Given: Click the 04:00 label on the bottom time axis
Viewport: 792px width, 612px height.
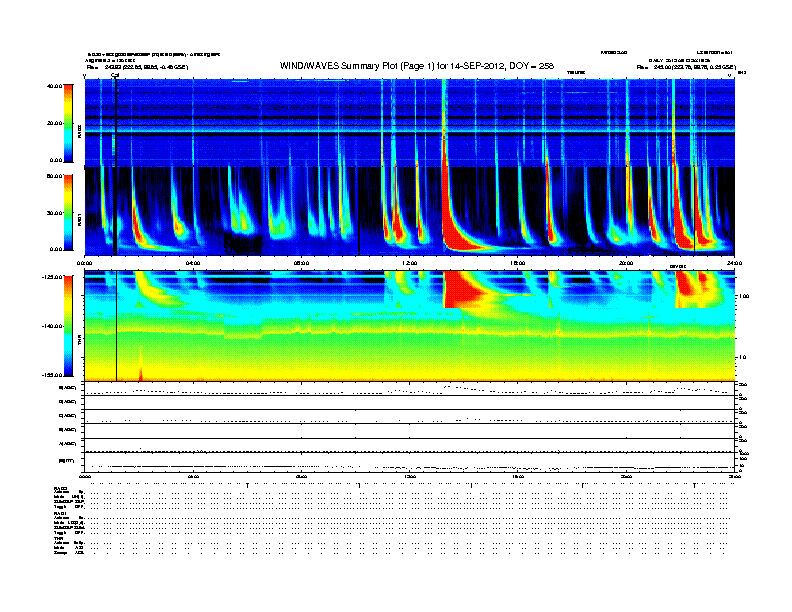Looking at the screenshot, I should point(193,476).
